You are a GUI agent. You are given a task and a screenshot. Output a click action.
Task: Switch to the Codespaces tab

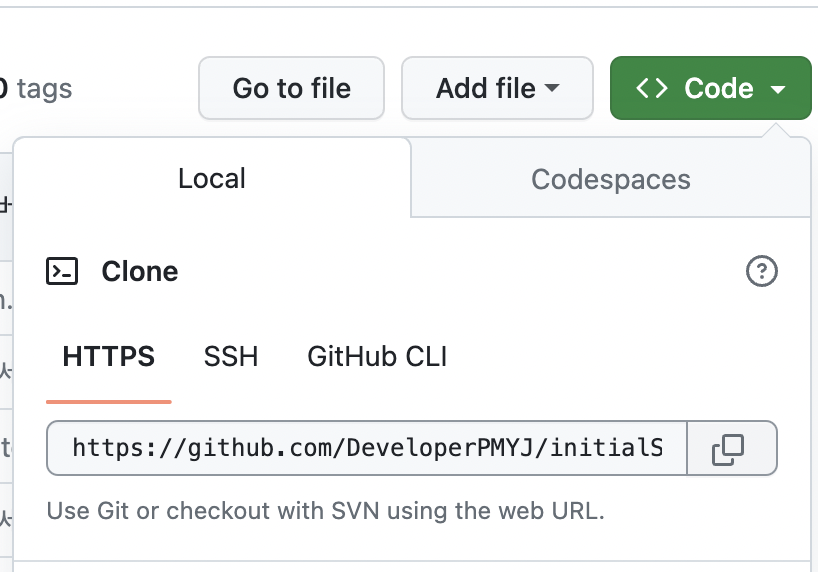(x=610, y=179)
